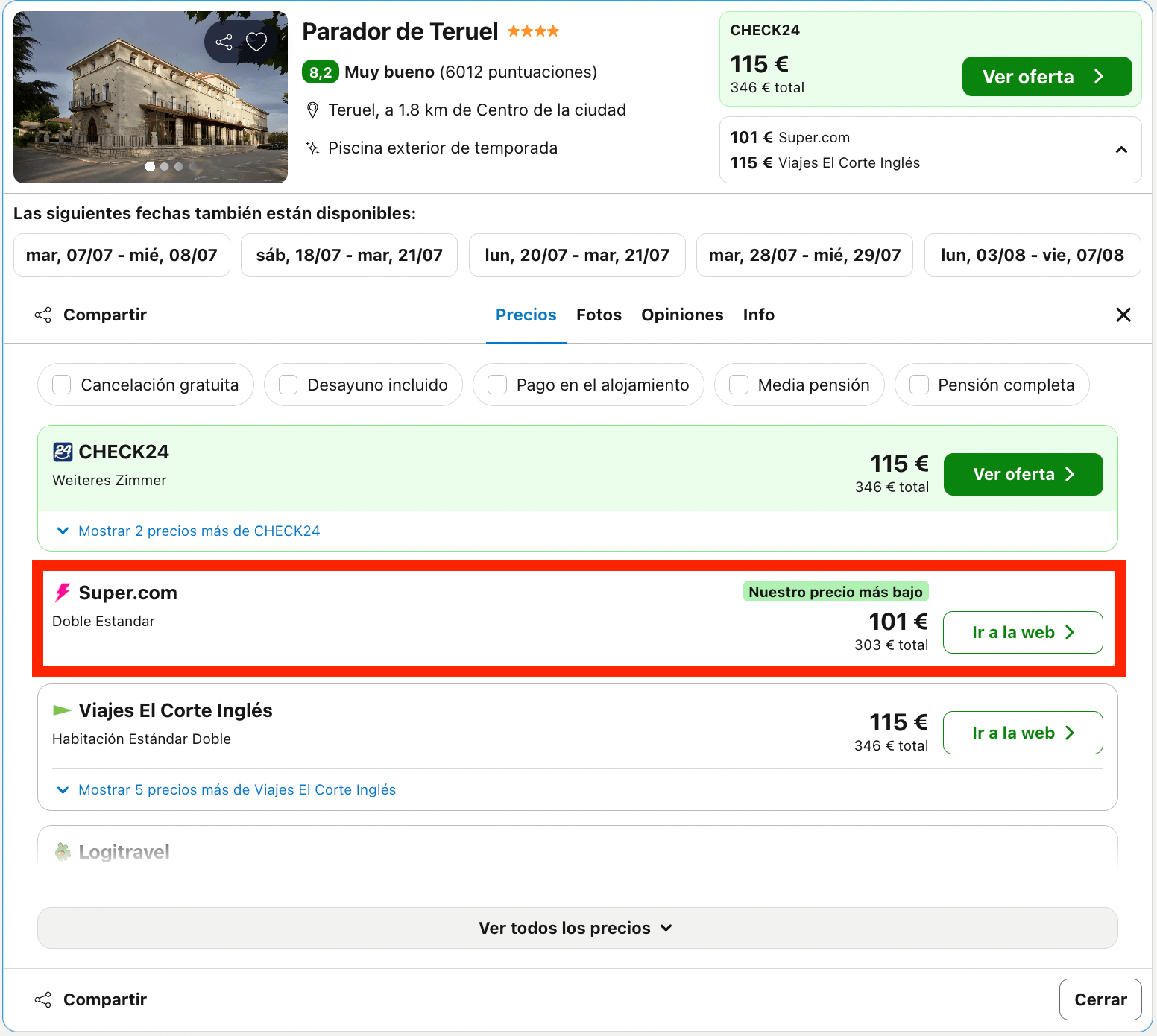
Task: Click the top Compartir link
Action: [x=105, y=315]
